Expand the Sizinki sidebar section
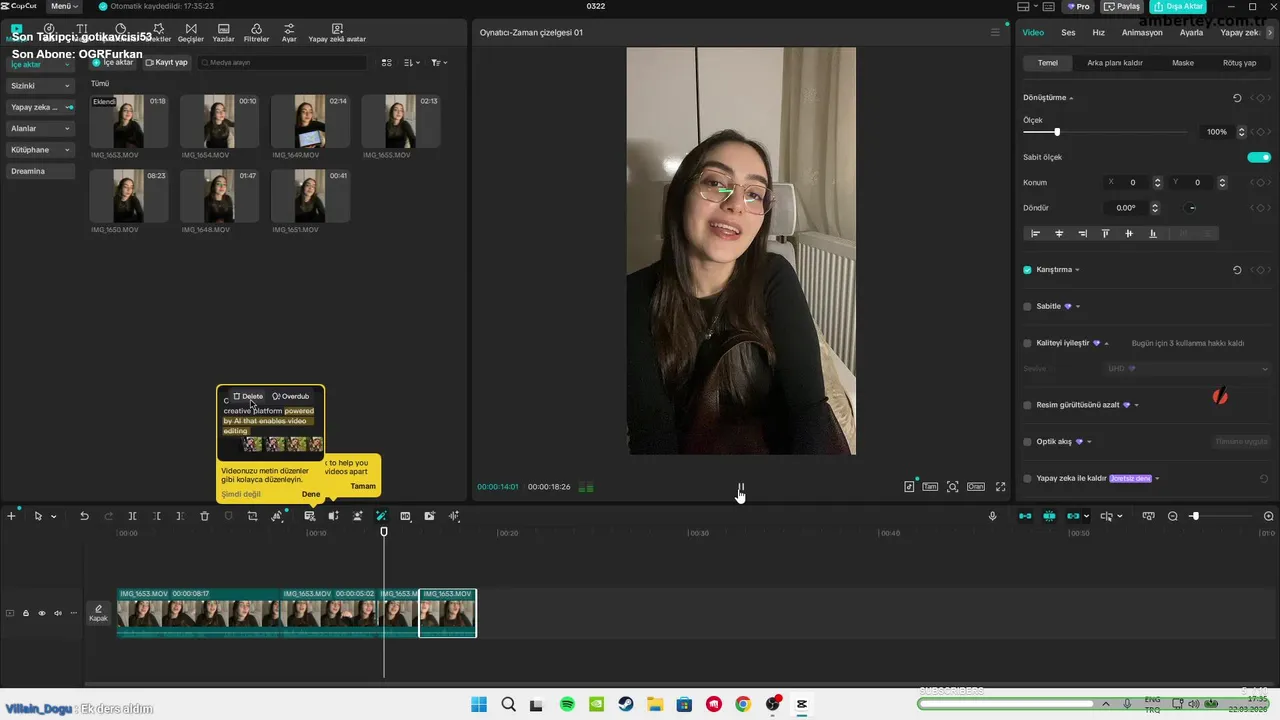1280x720 pixels. 40,86
